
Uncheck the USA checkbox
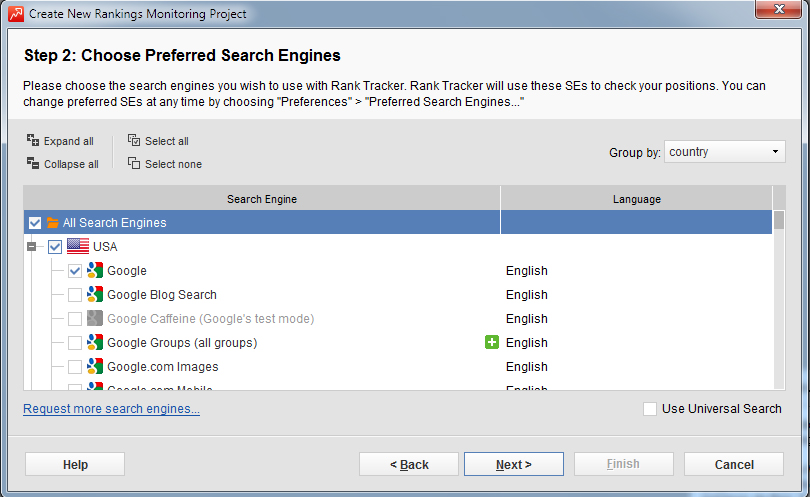(x=55, y=247)
